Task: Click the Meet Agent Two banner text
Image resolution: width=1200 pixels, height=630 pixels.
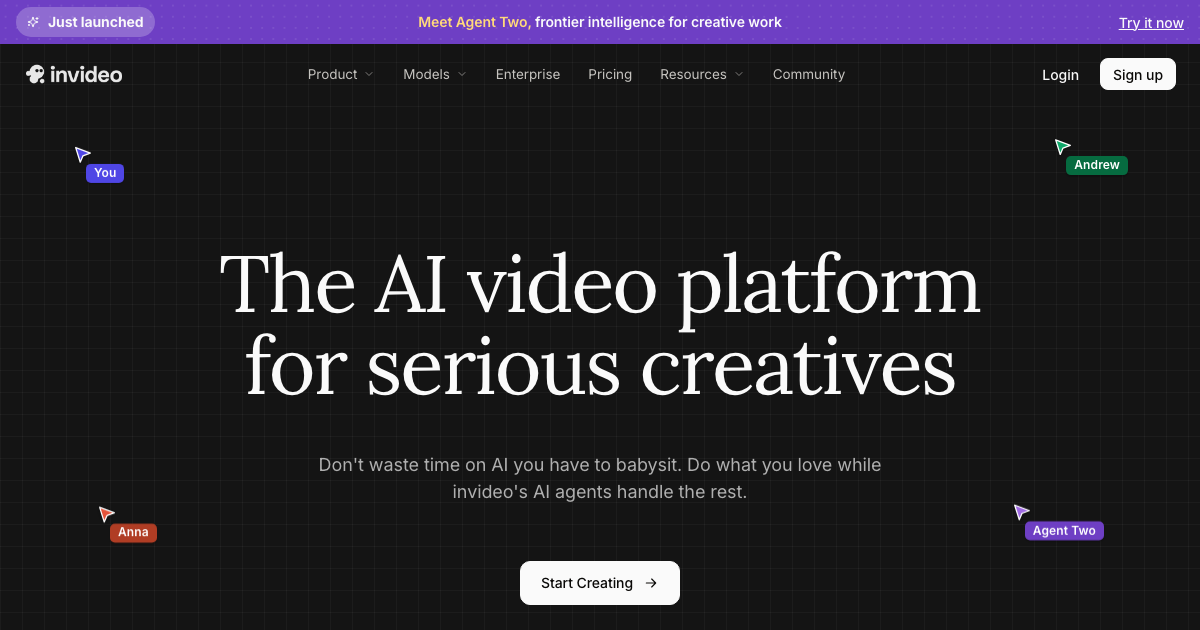Action: coord(600,22)
